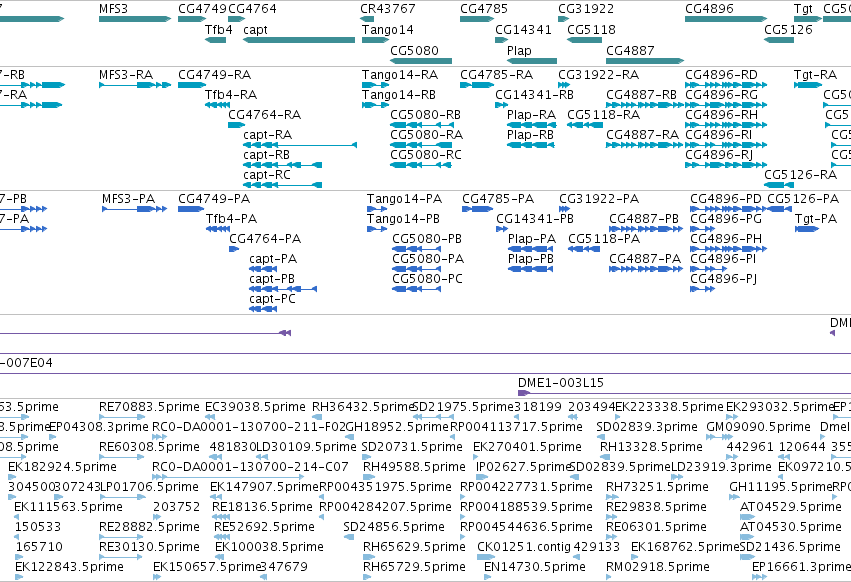
Task: Click the RH13328.5prime label
Action: pyautogui.click(x=651, y=446)
